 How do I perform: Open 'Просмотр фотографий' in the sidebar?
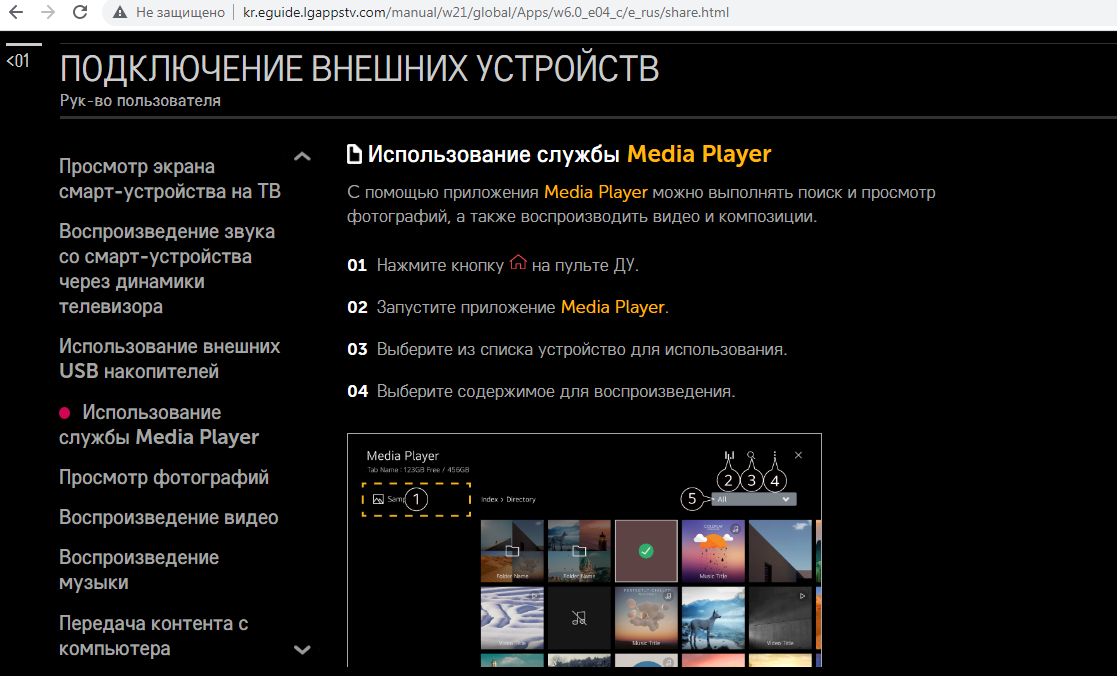[164, 477]
